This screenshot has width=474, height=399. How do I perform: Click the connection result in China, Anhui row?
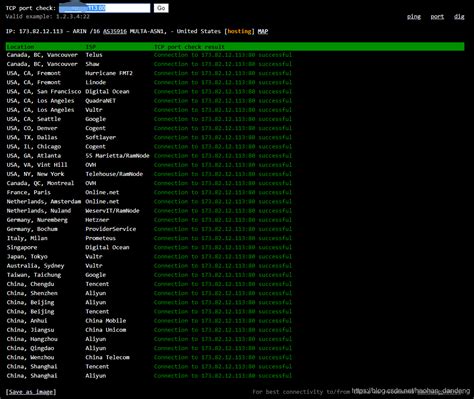tap(223, 321)
